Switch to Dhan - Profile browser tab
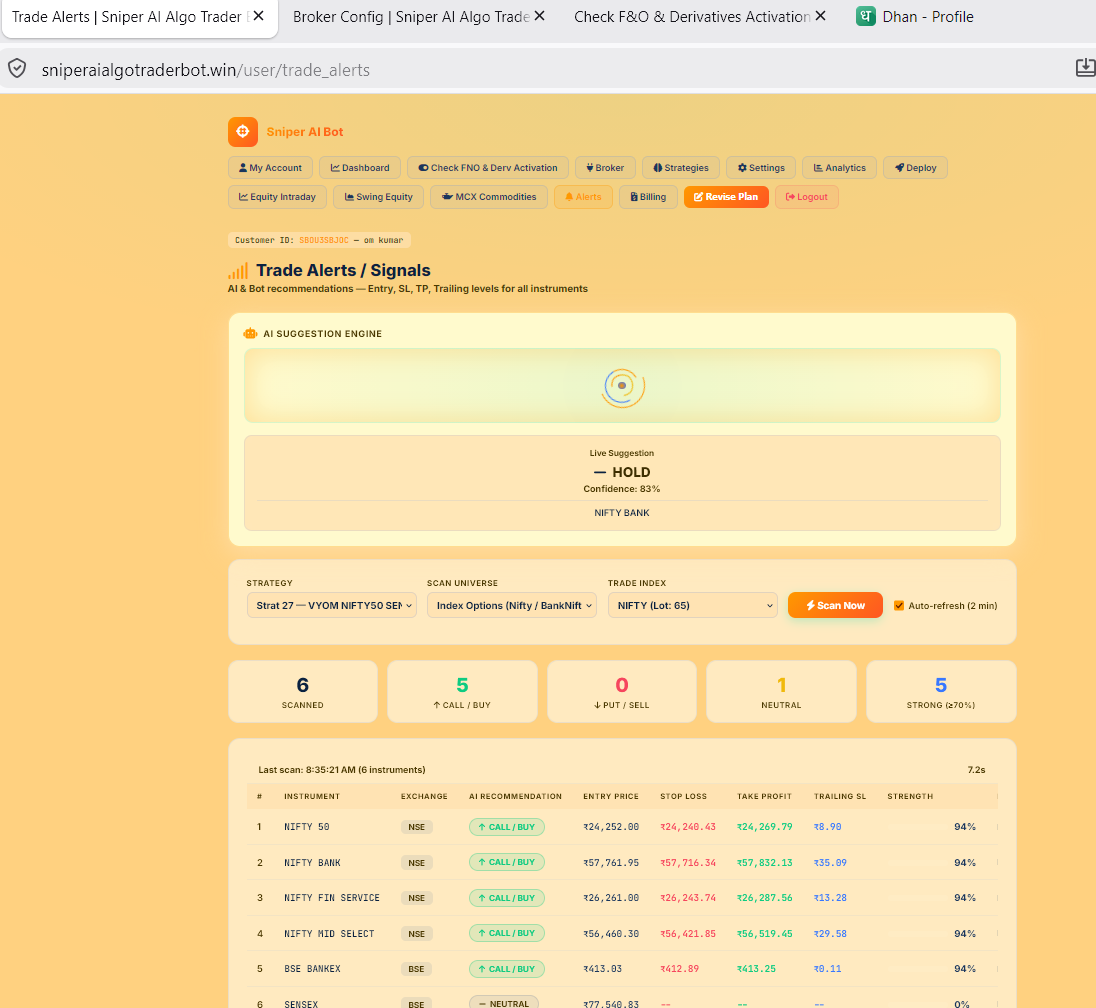The height and width of the screenshot is (1008, 1096). [928, 17]
